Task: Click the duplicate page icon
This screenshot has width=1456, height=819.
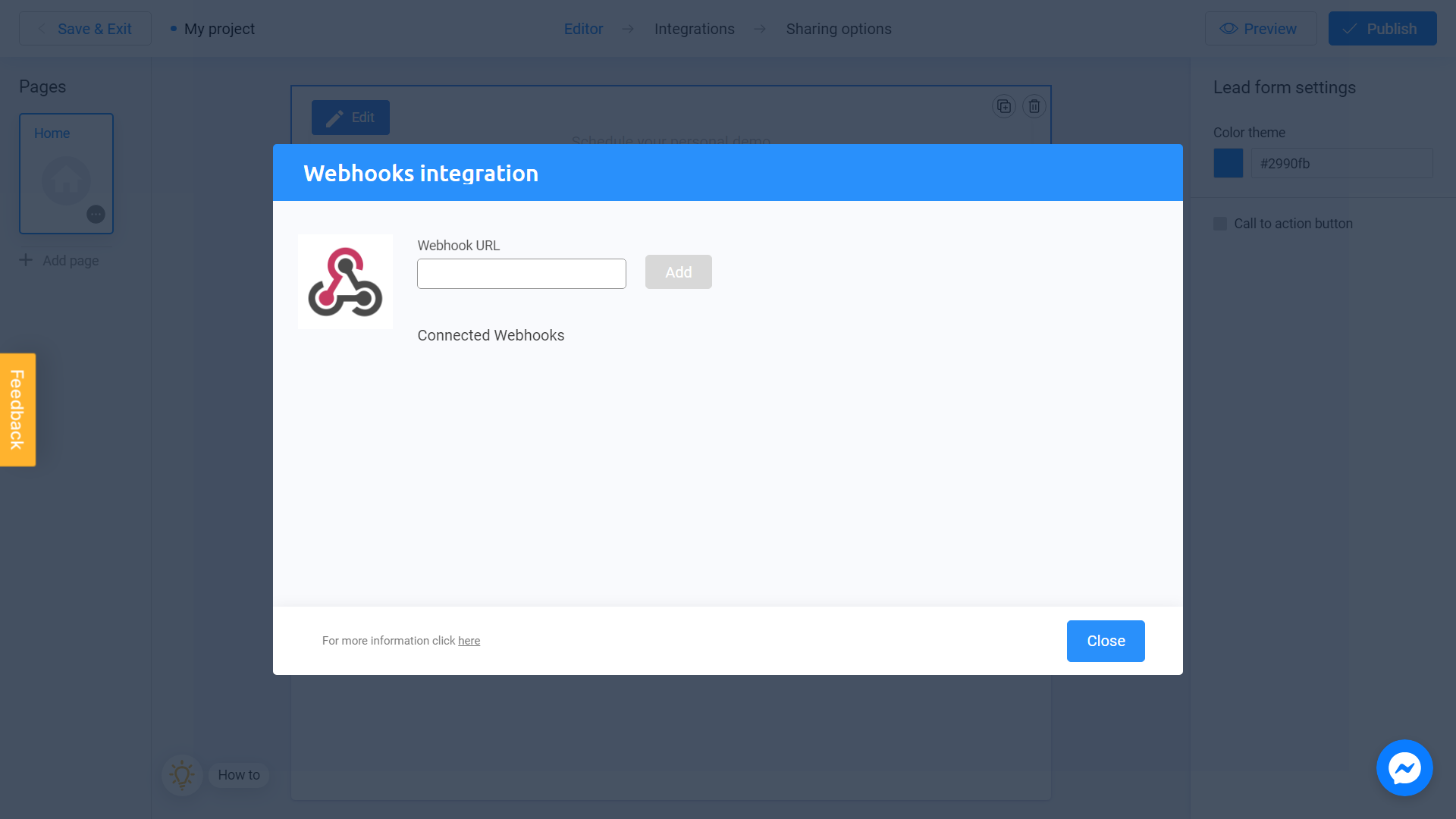Action: click(1004, 106)
